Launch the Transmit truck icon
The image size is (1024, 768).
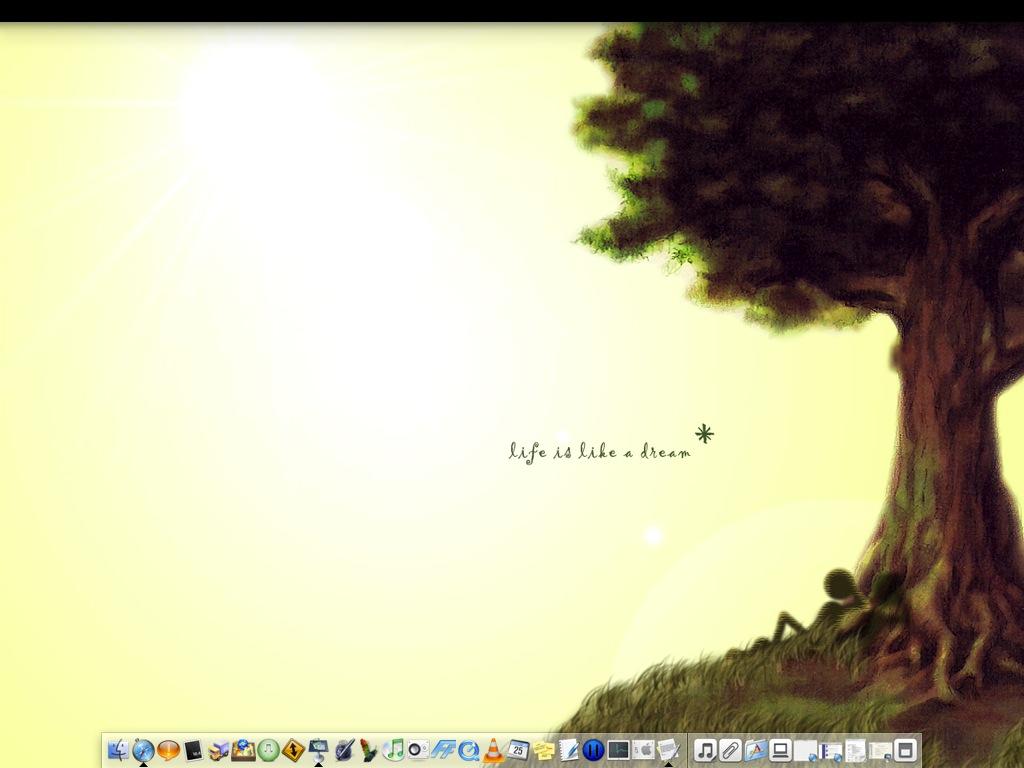point(218,750)
